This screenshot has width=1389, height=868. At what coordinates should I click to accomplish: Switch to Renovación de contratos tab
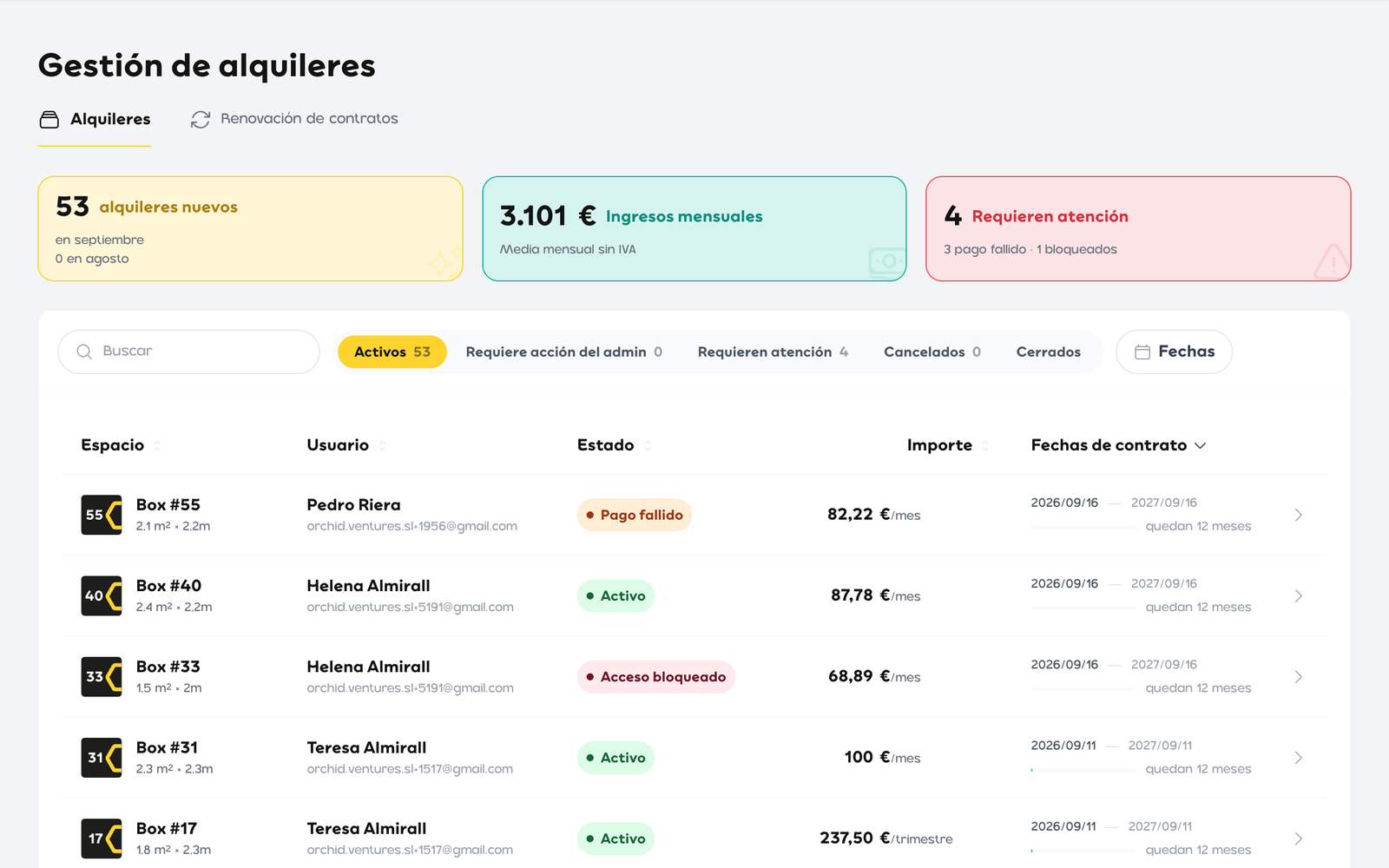coord(294,119)
